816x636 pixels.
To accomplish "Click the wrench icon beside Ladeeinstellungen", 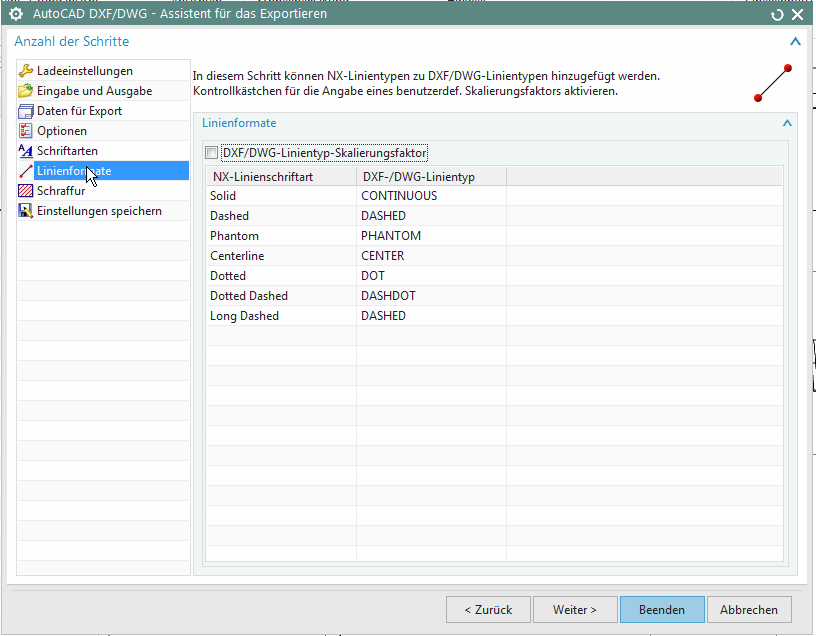I will pos(26,71).
